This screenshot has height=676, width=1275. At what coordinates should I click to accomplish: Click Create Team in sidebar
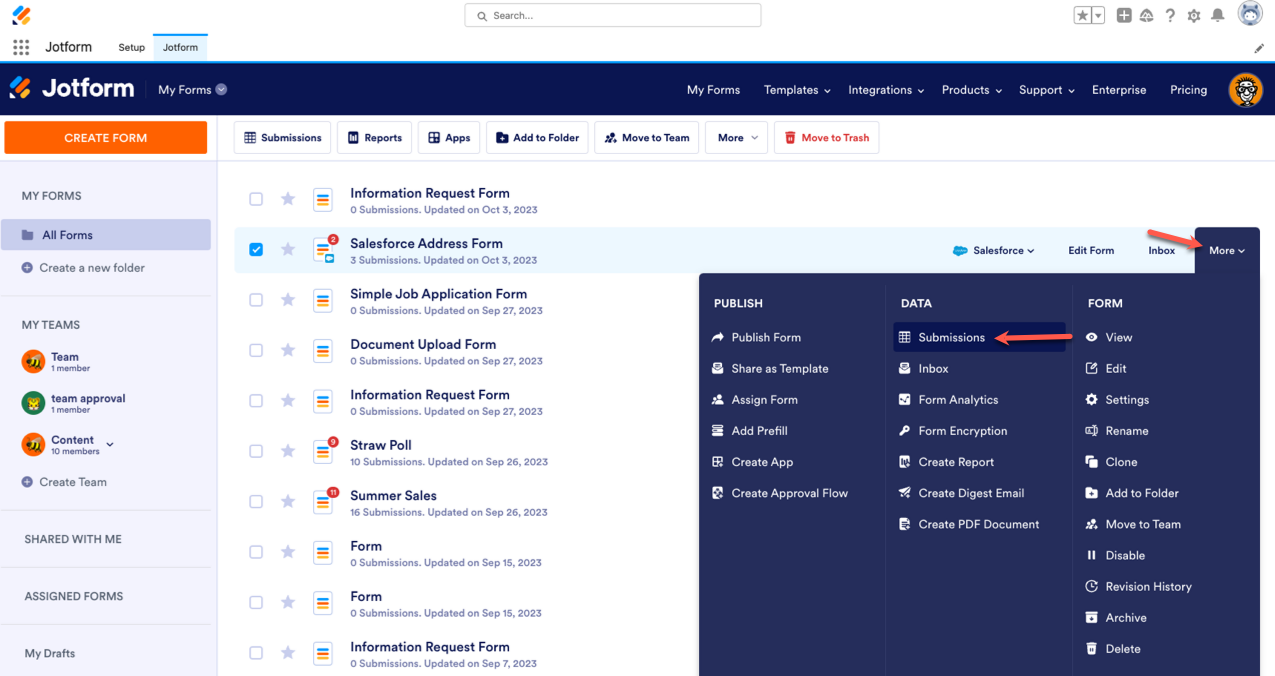click(64, 482)
